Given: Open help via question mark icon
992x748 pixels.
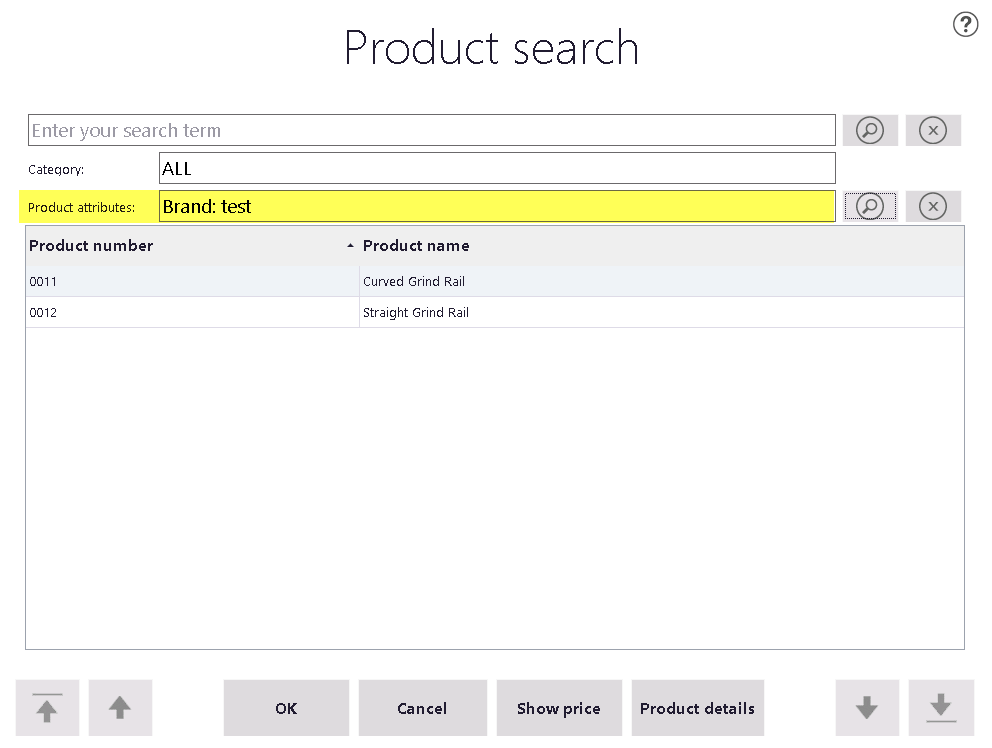Looking at the screenshot, I should [x=965, y=25].
